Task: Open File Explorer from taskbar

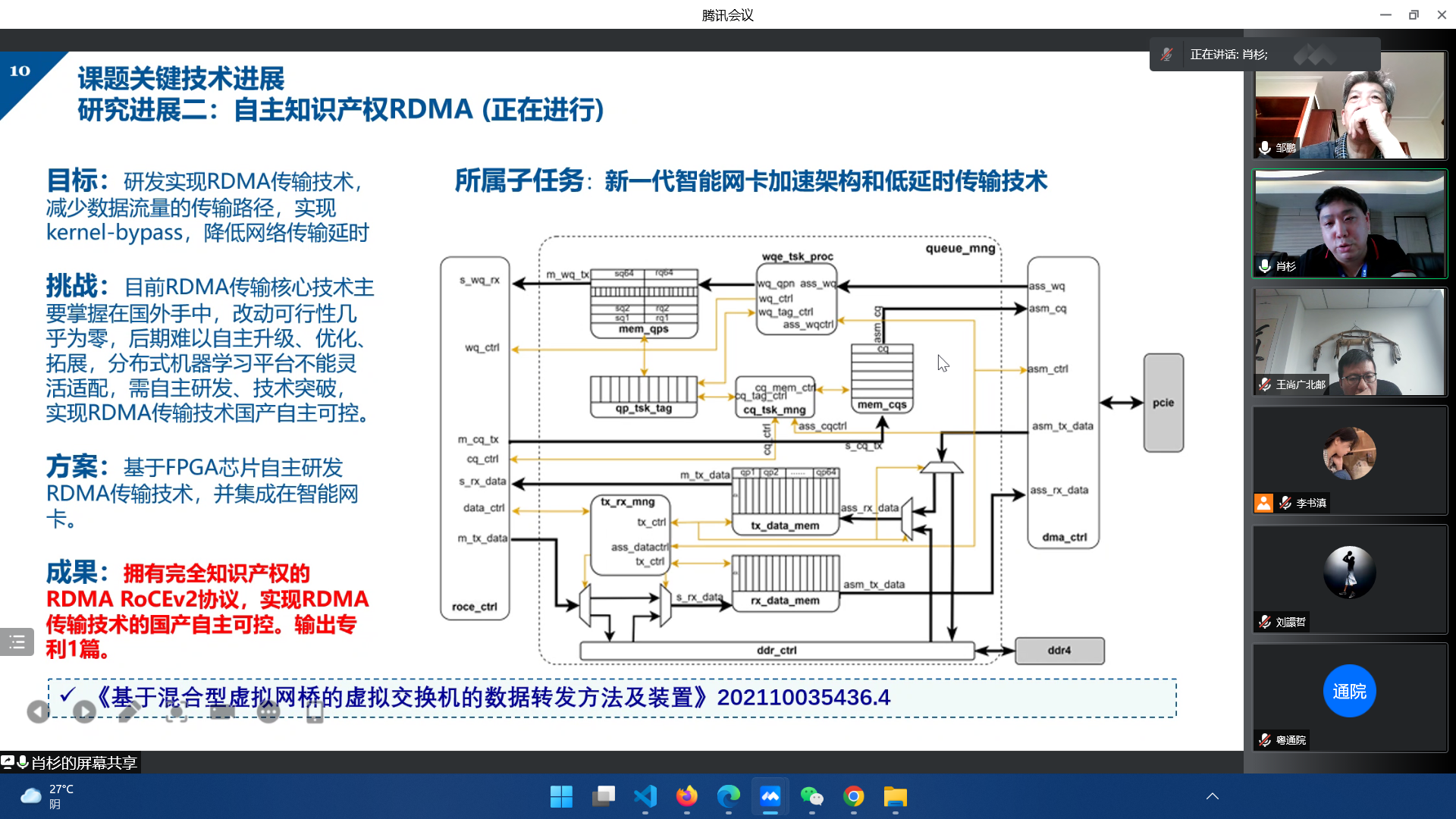Action: [896, 796]
